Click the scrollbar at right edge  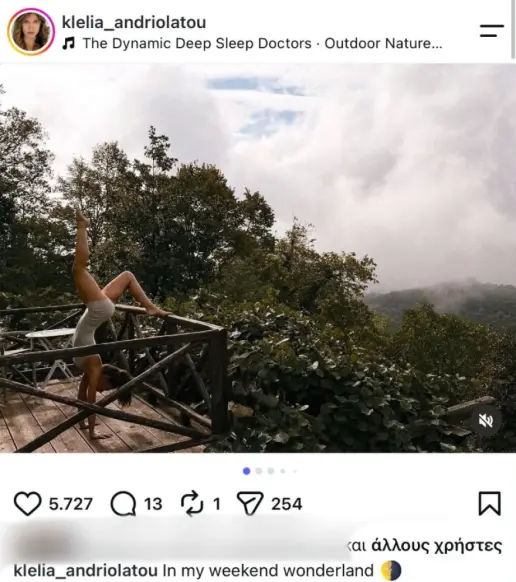coord(513,30)
